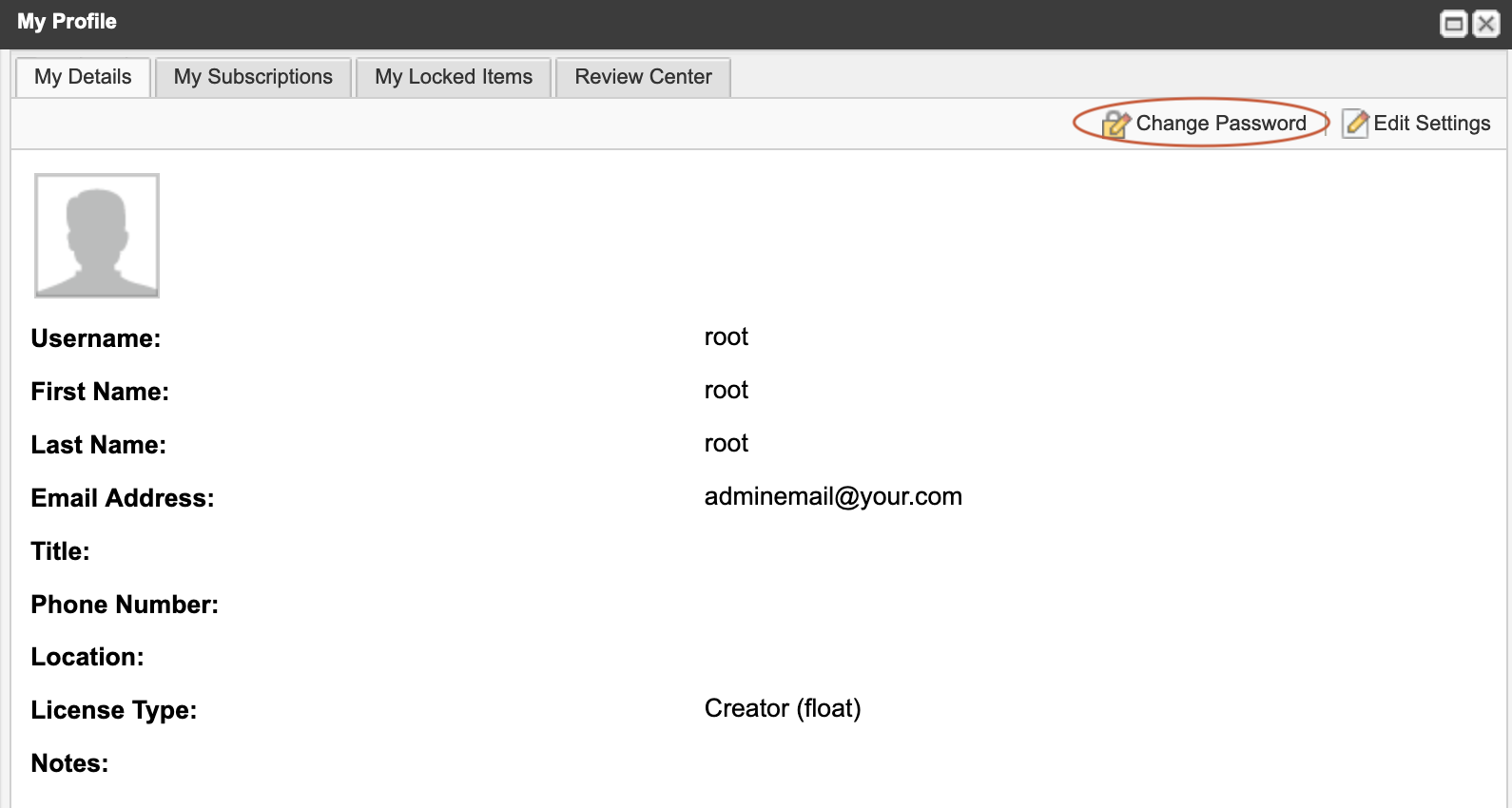The width and height of the screenshot is (1512, 808).
Task: Click the Location: label
Action: (87, 657)
